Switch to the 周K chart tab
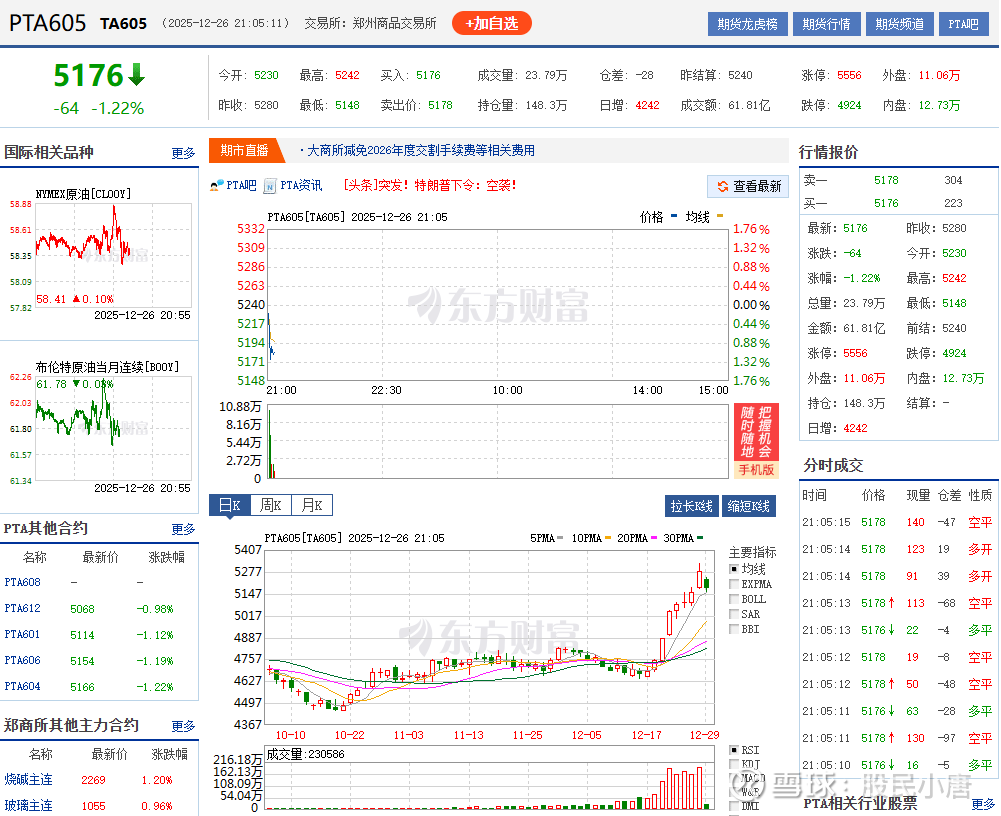The height and width of the screenshot is (816, 1001). pos(271,505)
